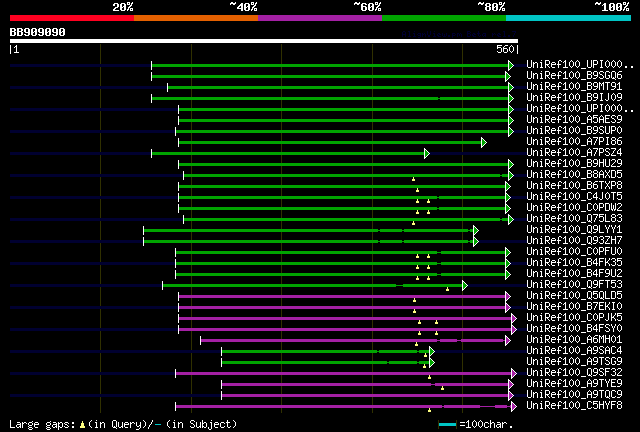Open hit UniRef100_A7PI86
The image size is (640, 432).
point(574,142)
